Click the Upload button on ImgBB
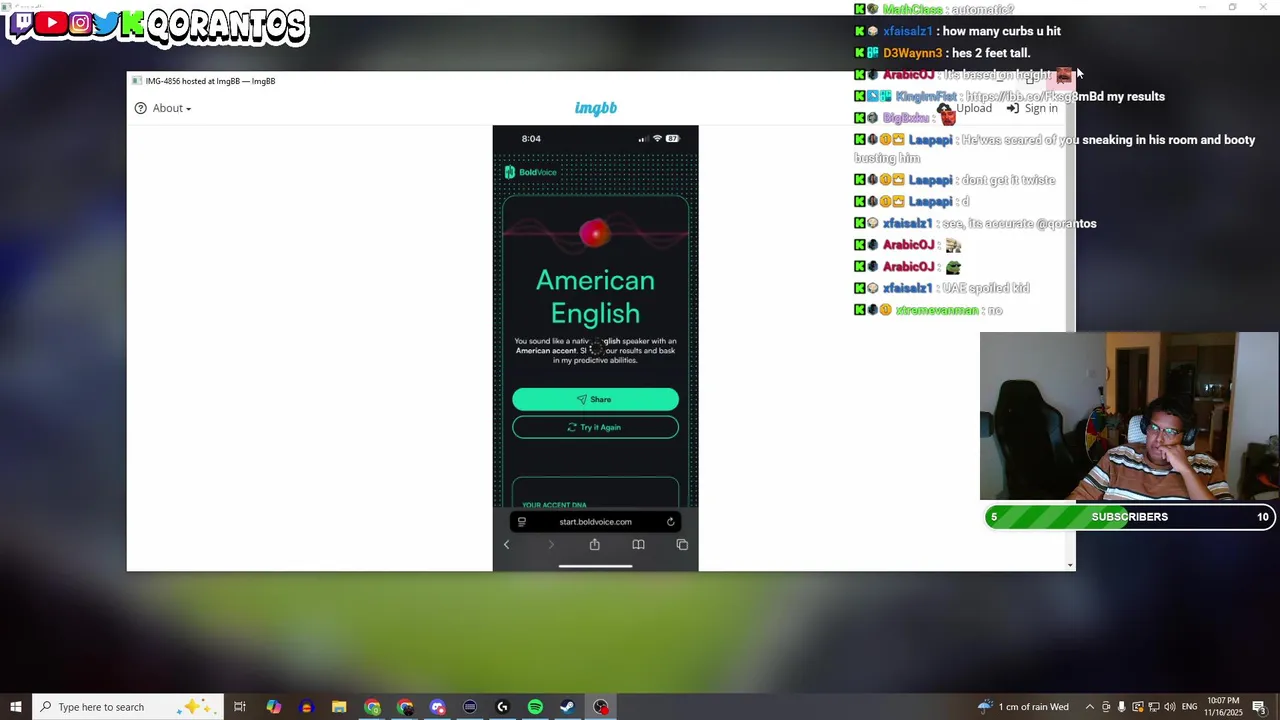Screen dimensions: 1280x720 (964, 108)
